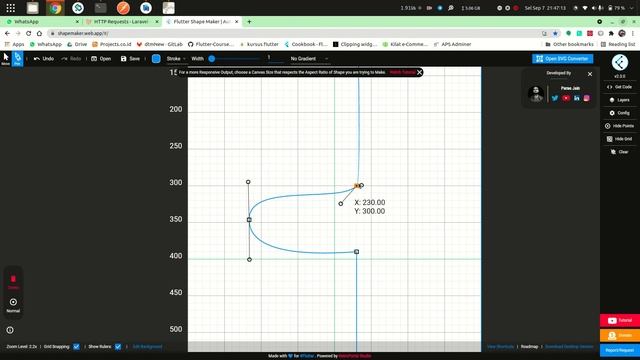Open the Layers panel
Viewport: 640px width, 360px height.
coord(620,100)
